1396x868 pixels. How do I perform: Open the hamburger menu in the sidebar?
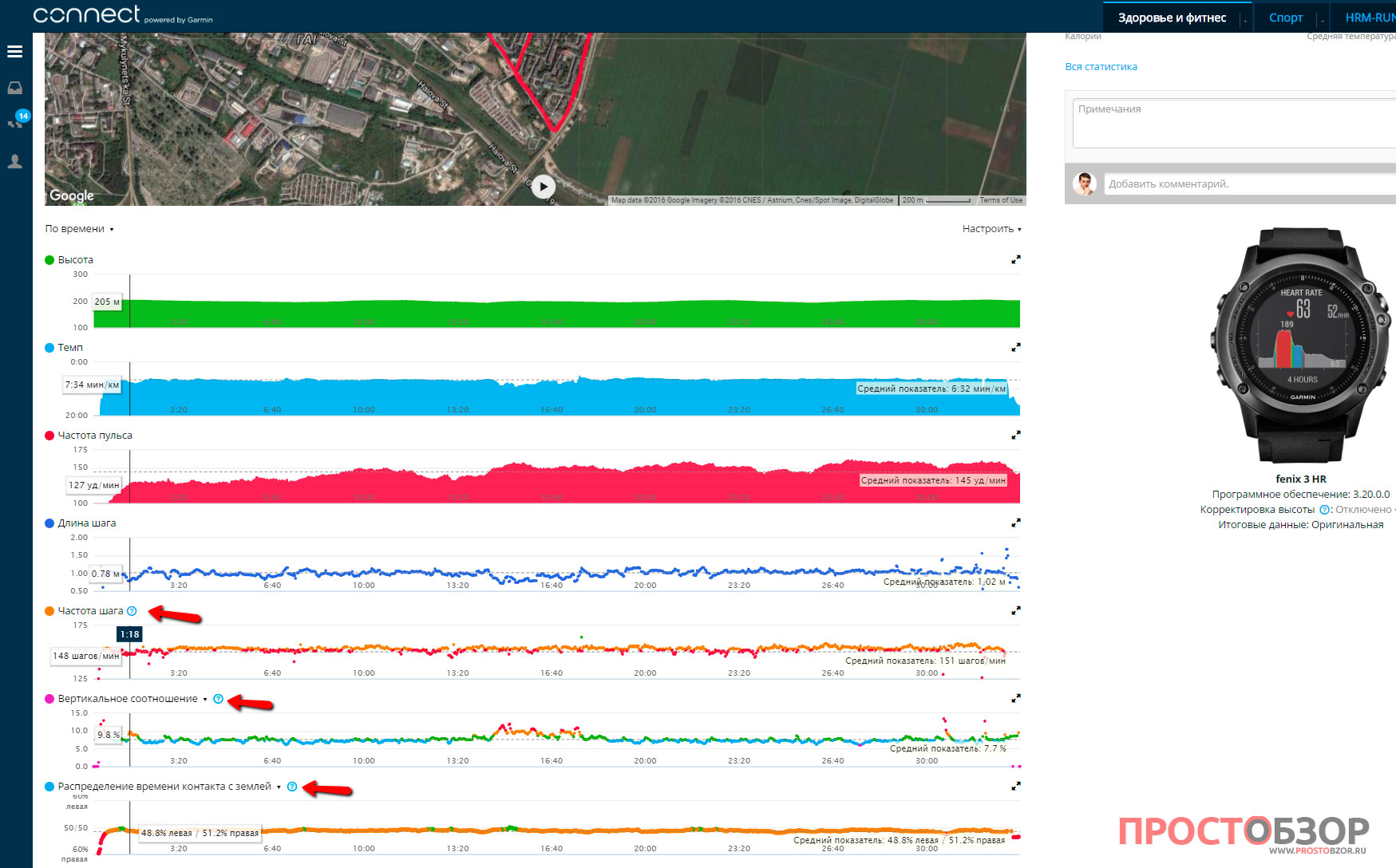coord(14,52)
